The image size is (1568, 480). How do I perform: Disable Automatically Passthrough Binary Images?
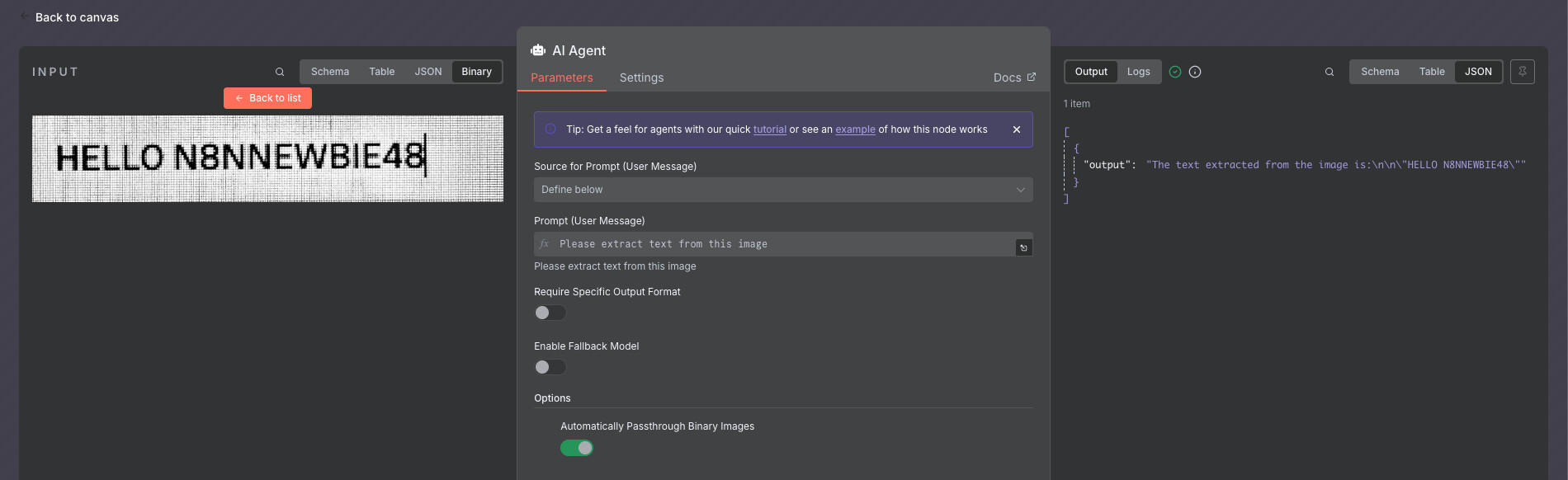pos(577,448)
